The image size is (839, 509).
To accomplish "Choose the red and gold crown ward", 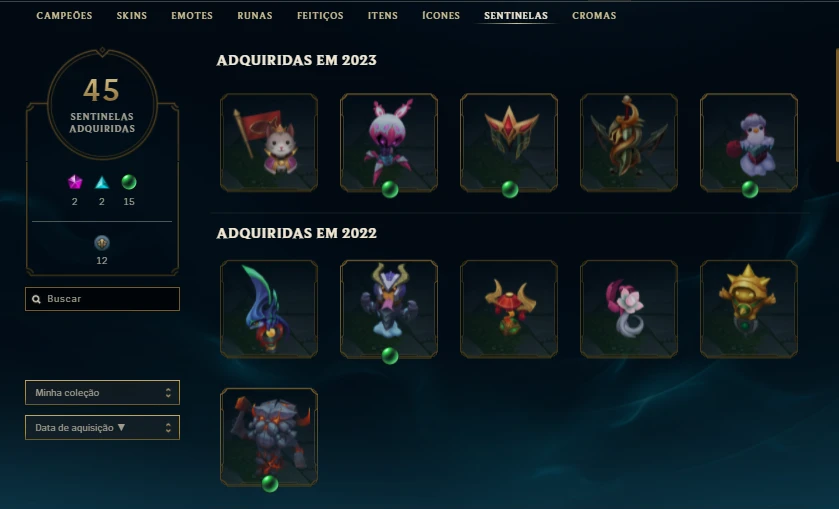I will click(x=509, y=142).
